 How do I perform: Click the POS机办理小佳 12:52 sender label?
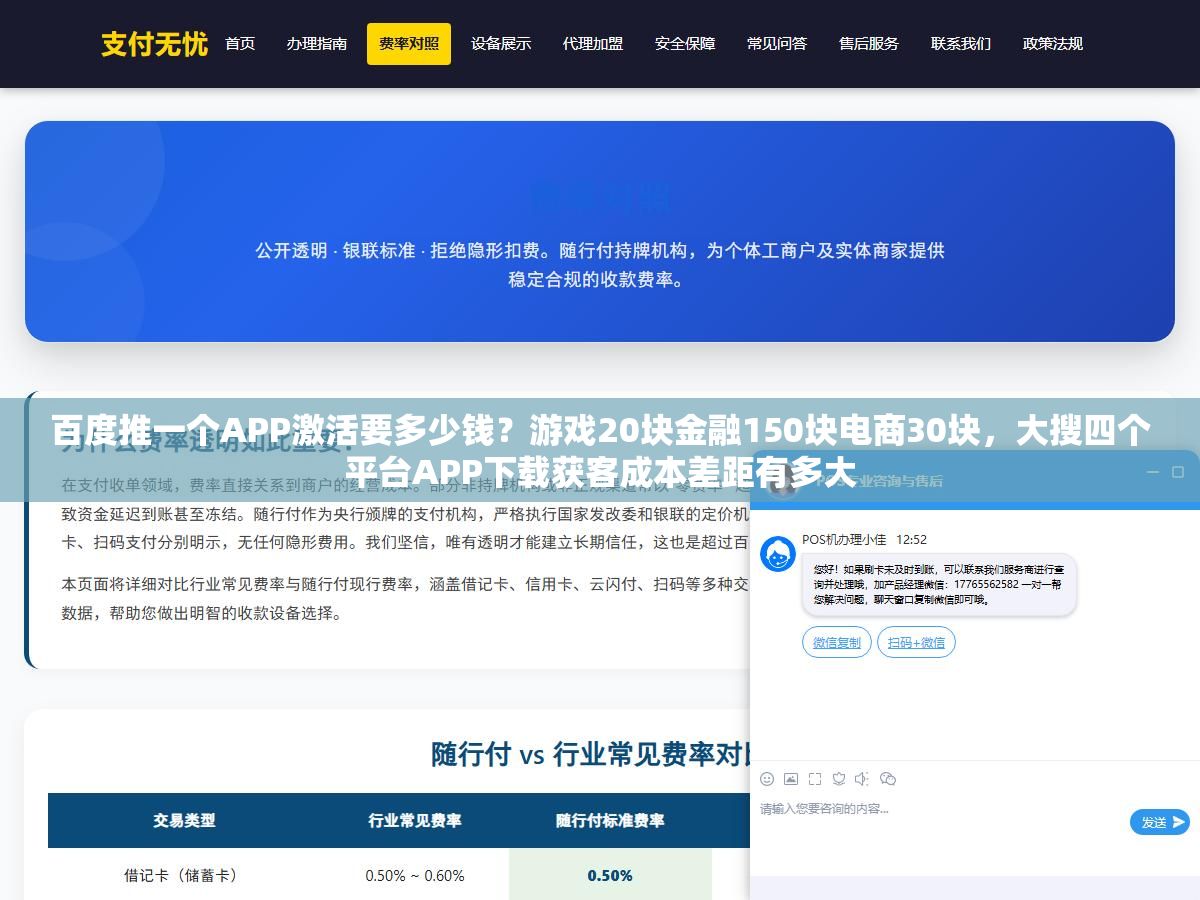(864, 539)
